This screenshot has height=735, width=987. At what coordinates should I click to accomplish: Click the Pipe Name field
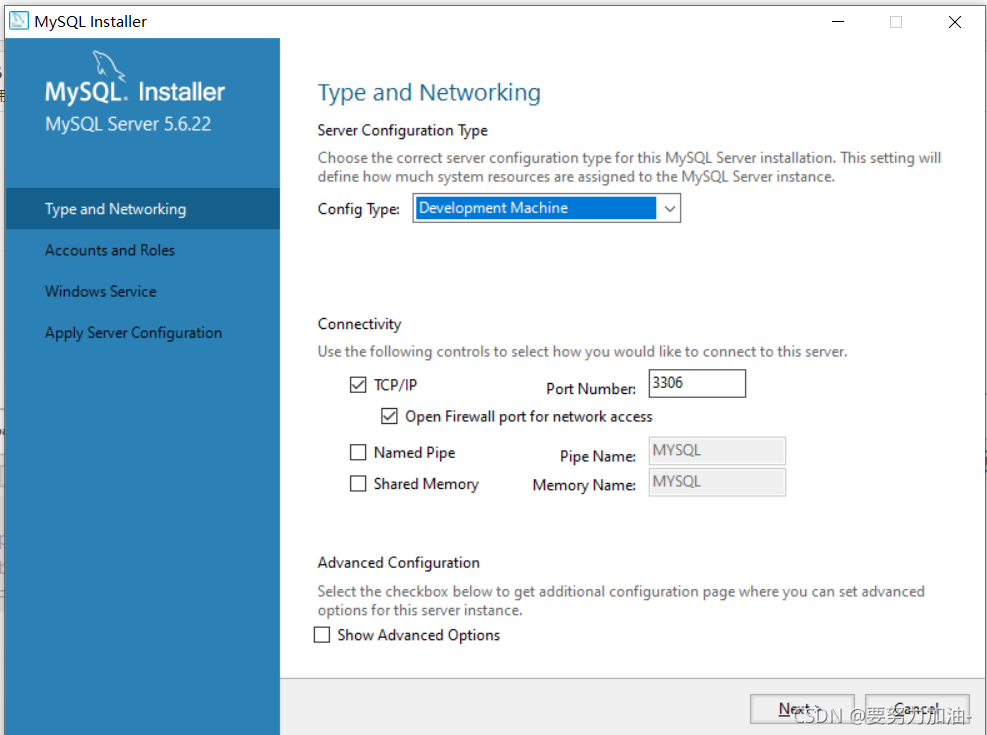coord(717,451)
